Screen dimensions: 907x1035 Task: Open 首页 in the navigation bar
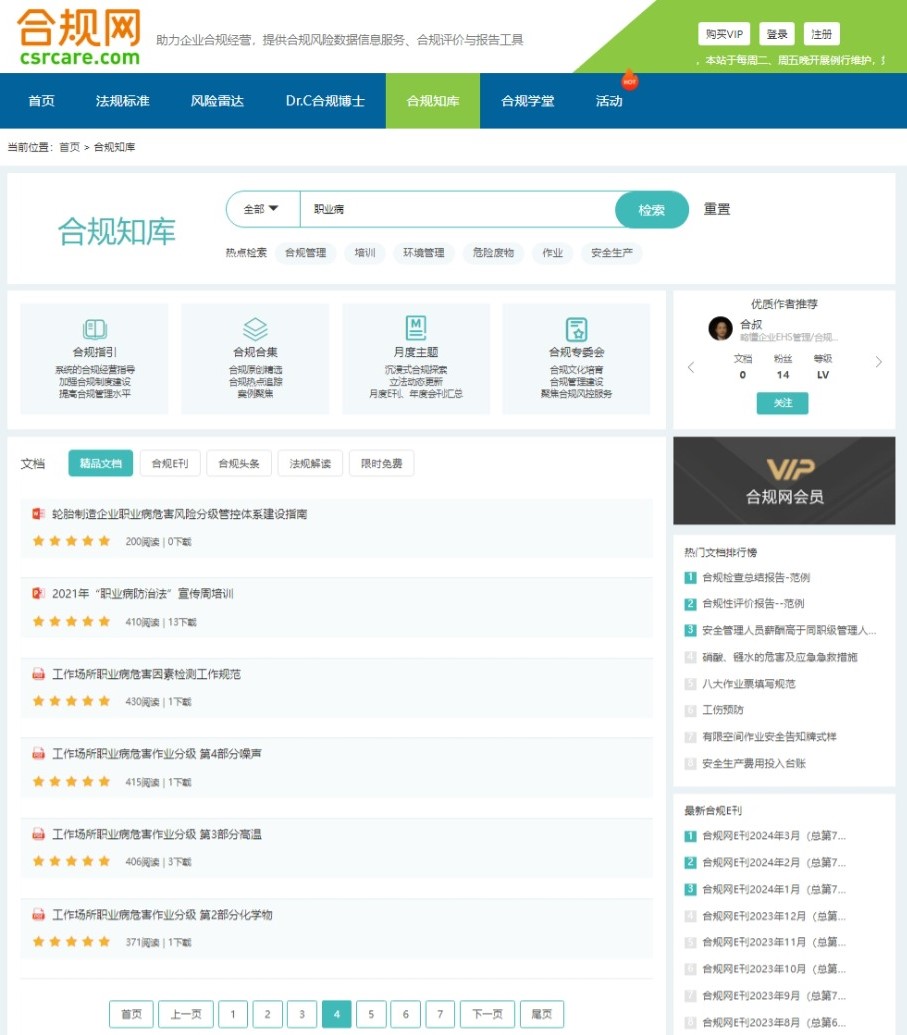coord(42,101)
